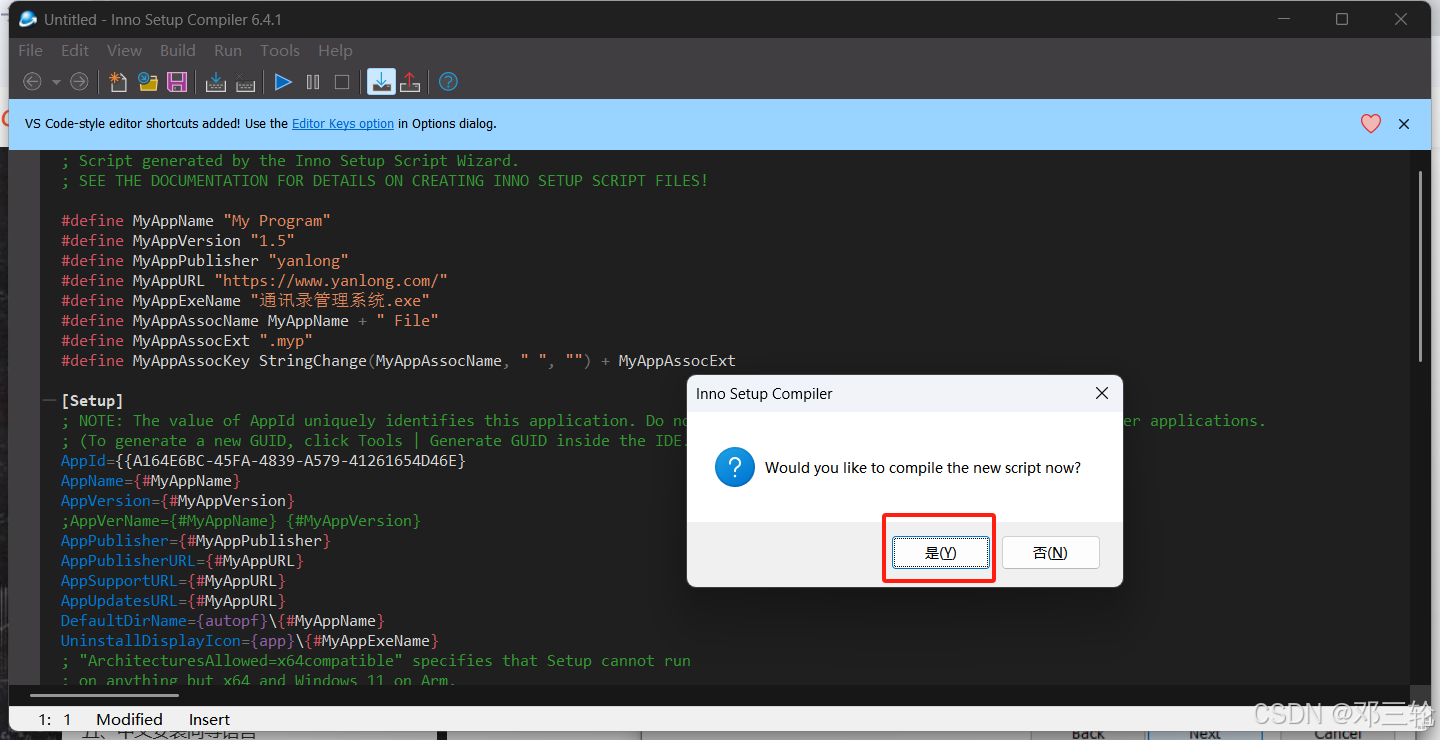Click the blue question mark dialog icon
The height and width of the screenshot is (740, 1440).
[735, 467]
